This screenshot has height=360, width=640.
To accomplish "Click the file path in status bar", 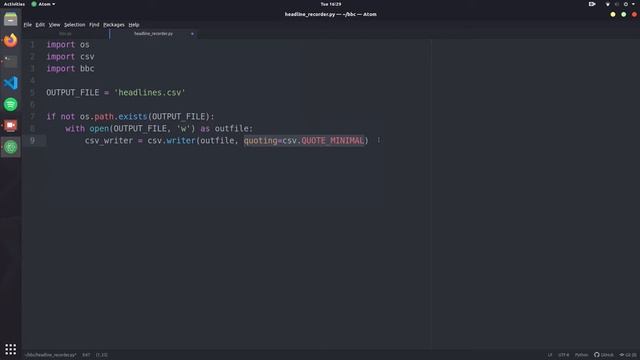I will [51, 355].
